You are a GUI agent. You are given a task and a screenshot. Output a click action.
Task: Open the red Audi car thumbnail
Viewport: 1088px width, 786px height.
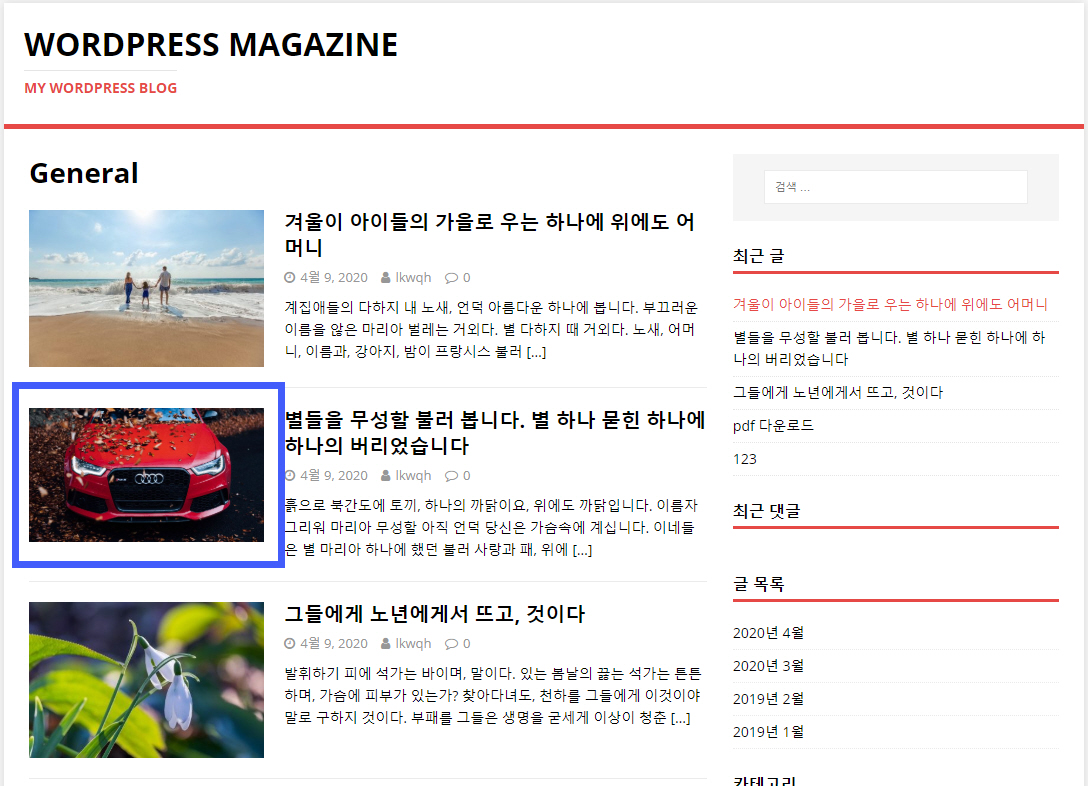[x=146, y=475]
